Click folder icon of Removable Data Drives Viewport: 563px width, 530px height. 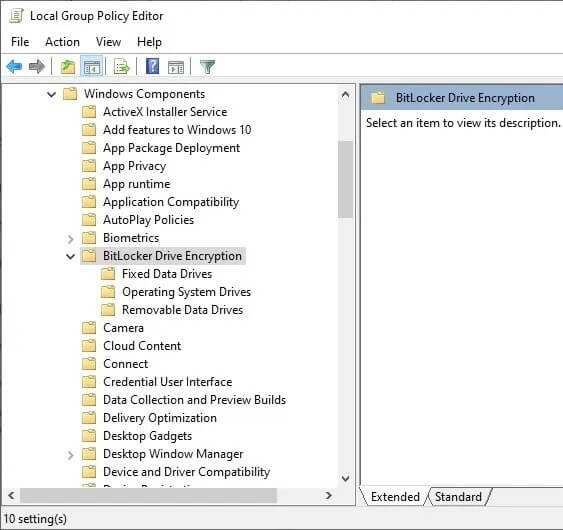tap(108, 310)
